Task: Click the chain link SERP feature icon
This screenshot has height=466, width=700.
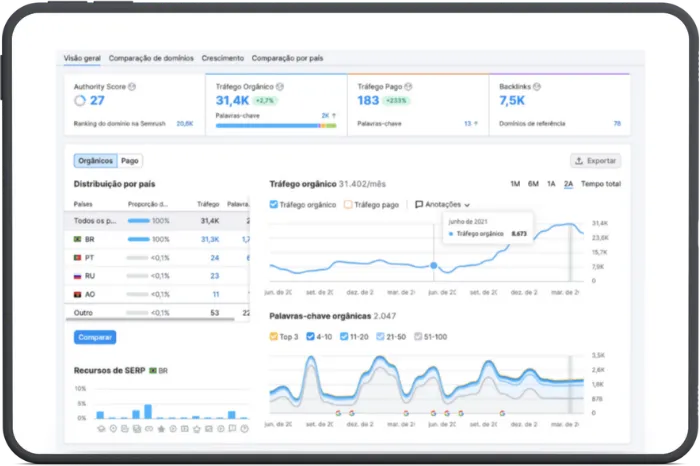Action: pos(149,429)
